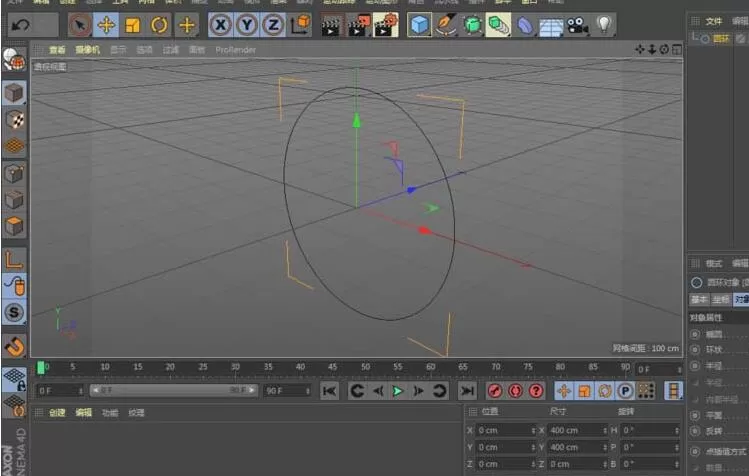The width and height of the screenshot is (749, 476).
Task: Add a Cube primitive object
Action: coord(419,25)
